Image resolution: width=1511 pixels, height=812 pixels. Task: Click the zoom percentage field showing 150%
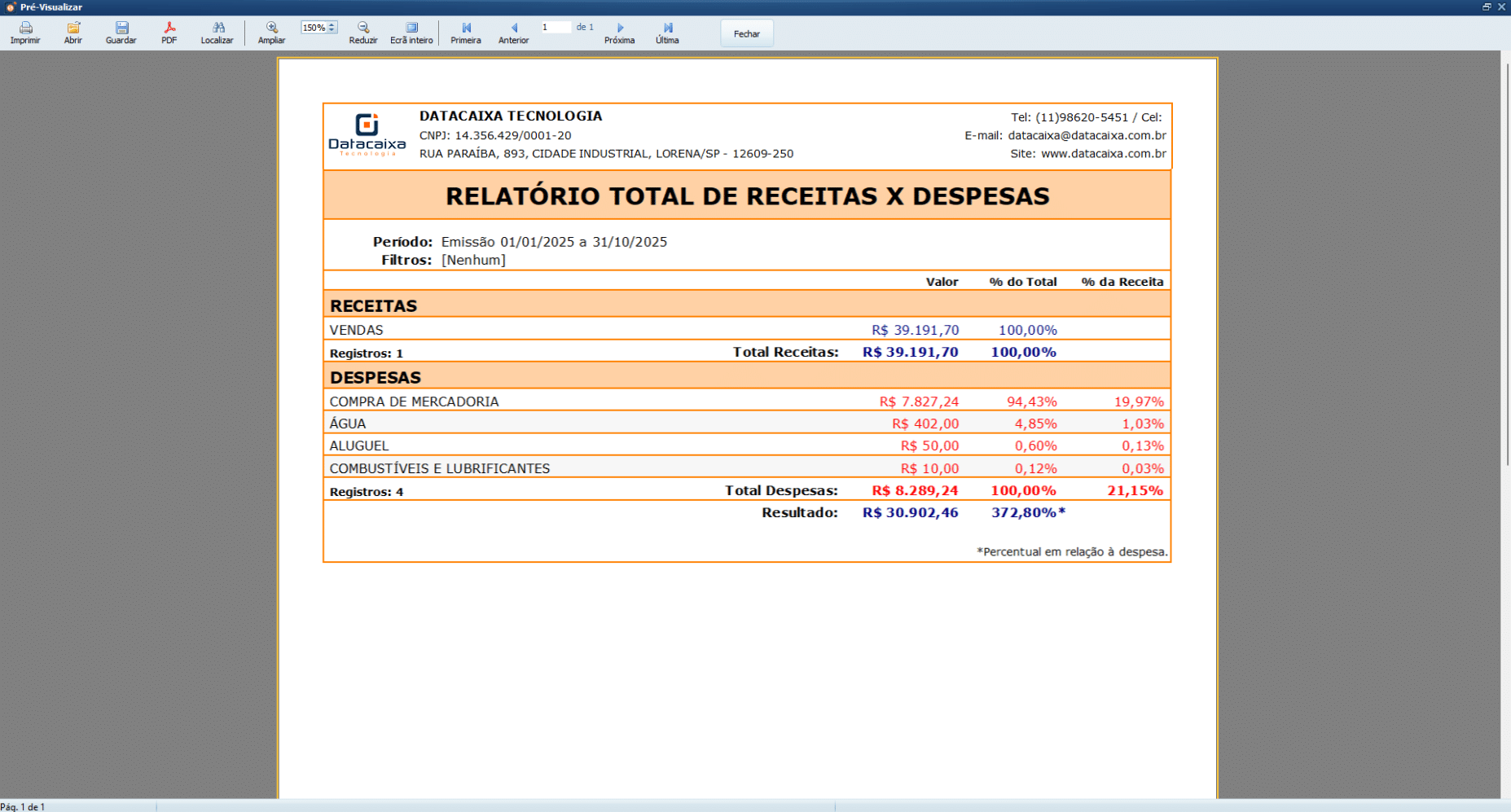coord(314,27)
